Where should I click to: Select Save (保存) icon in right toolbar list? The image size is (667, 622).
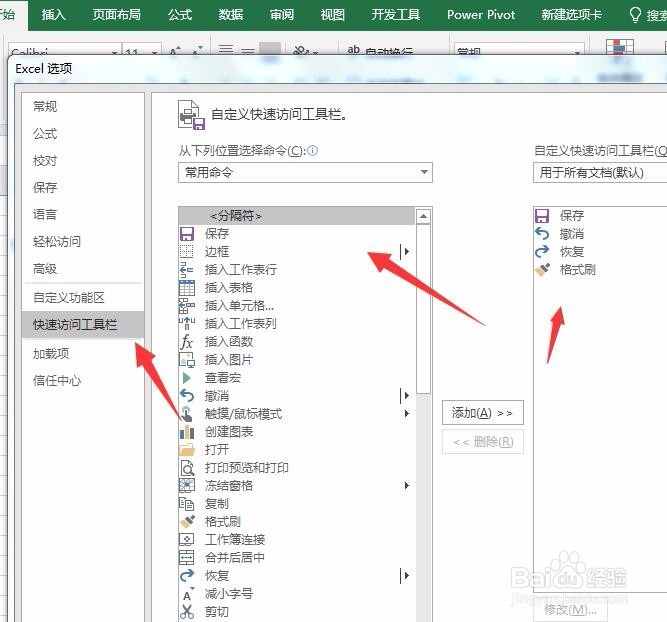542,216
